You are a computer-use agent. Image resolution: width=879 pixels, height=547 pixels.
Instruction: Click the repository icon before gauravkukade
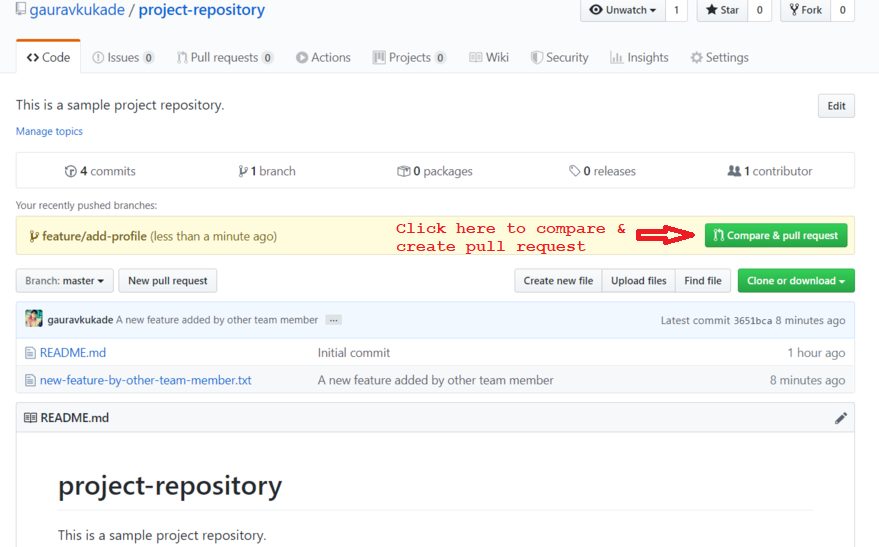(x=21, y=8)
